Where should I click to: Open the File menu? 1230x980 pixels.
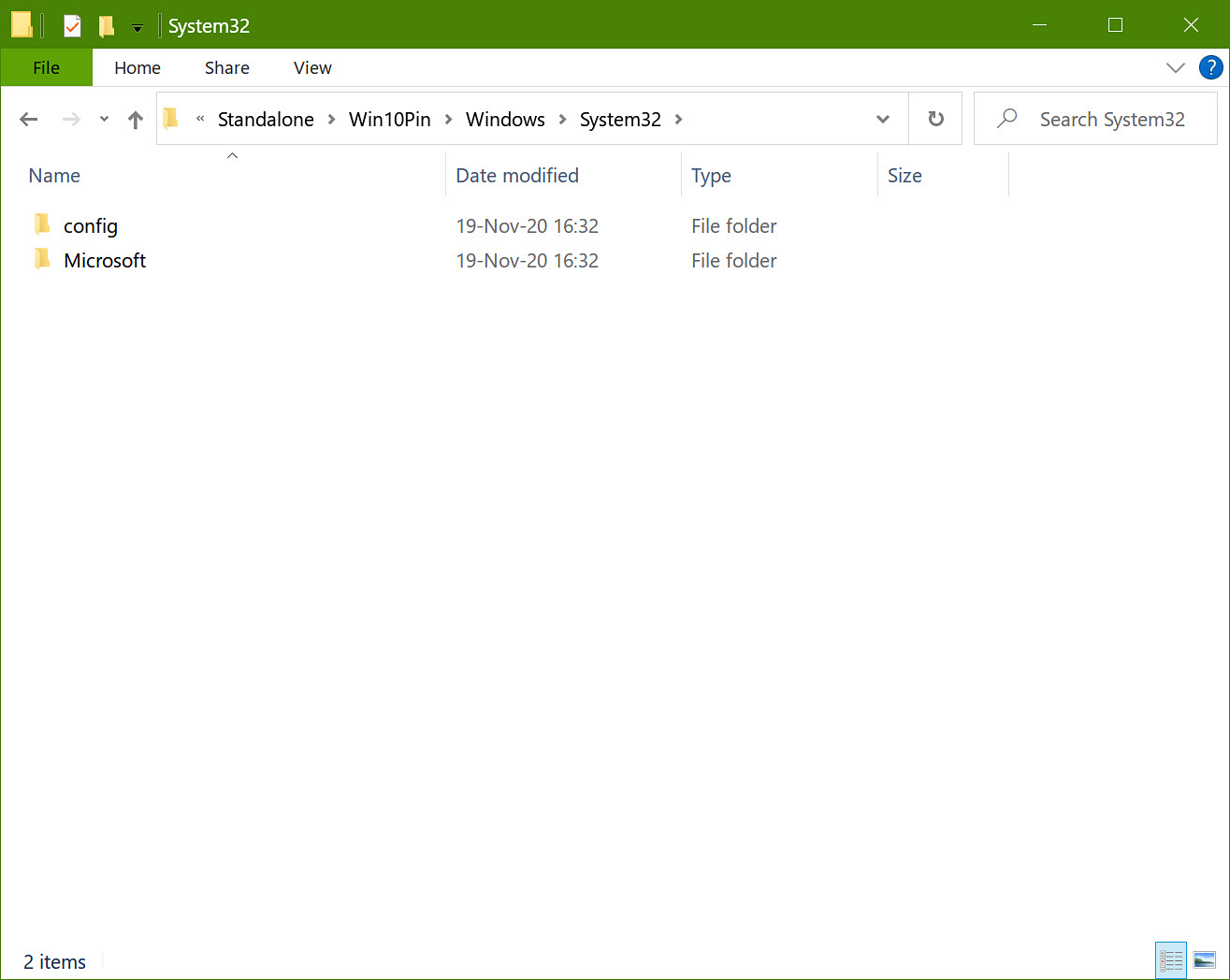(x=46, y=67)
